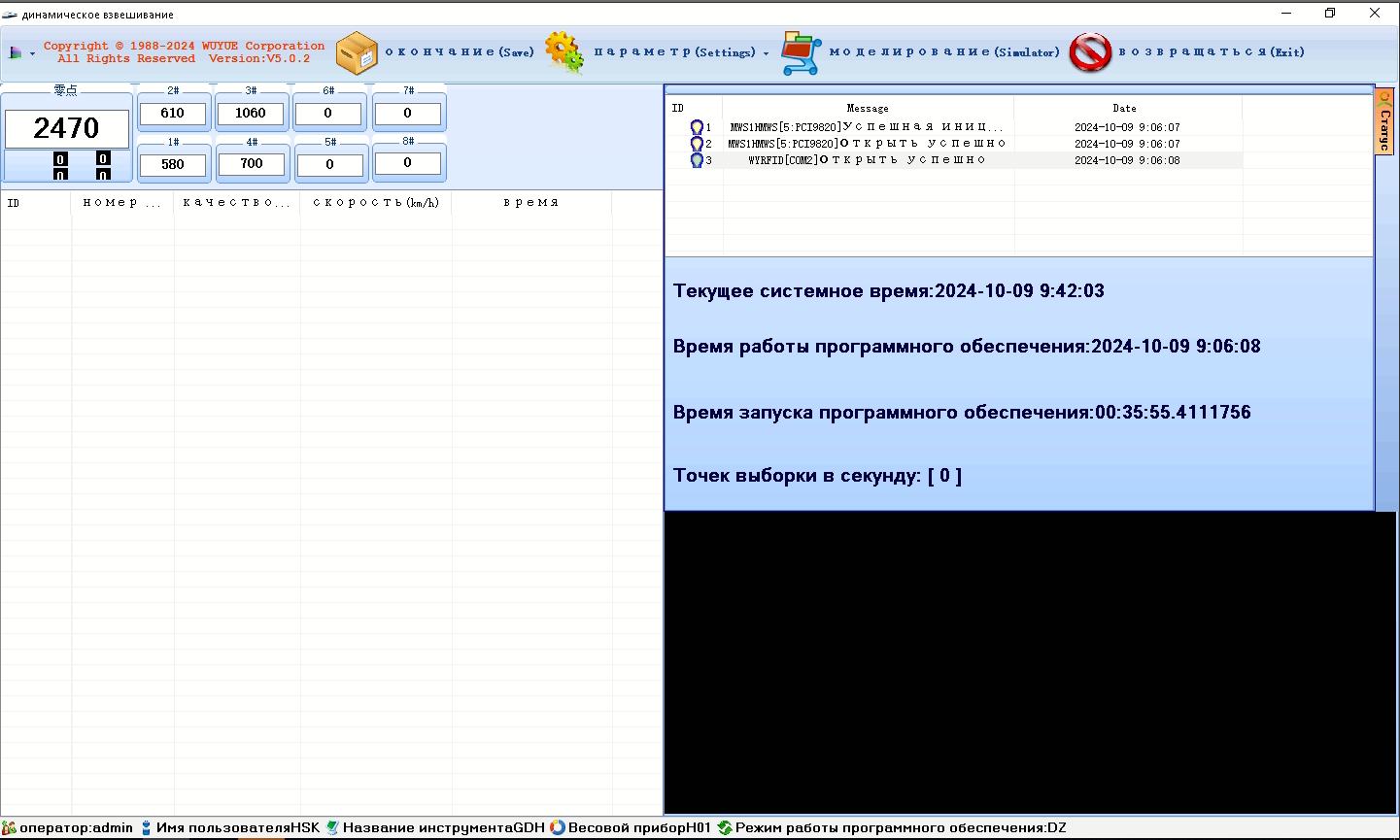The image size is (1400, 840).
Task: Click the sensor 3# value field showing 1060
Action: pyautogui.click(x=251, y=114)
